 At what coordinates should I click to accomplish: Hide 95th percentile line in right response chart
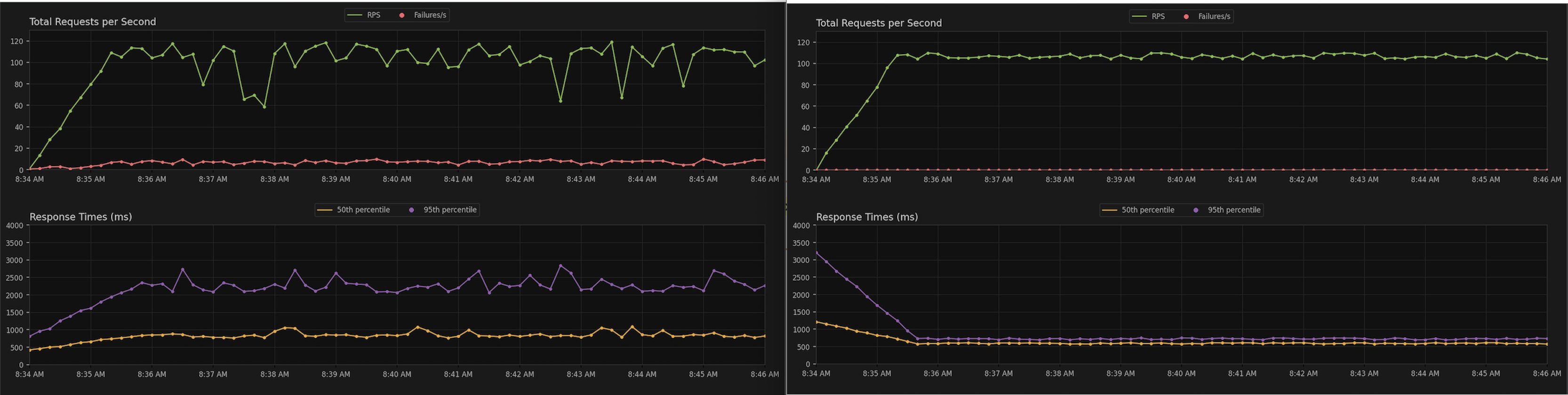point(1227,210)
